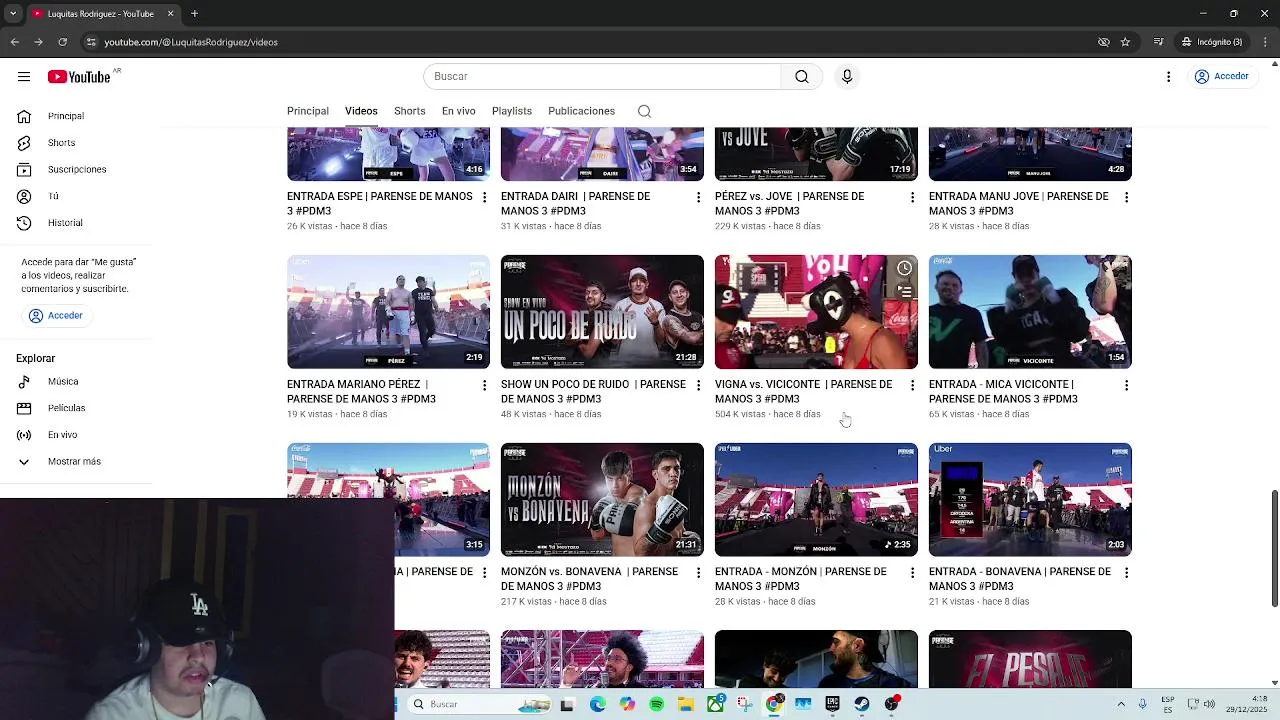This screenshot has width=1280, height=720.
Task: Add VIGNA vs. VICICONTE to queue
Action: (904, 291)
